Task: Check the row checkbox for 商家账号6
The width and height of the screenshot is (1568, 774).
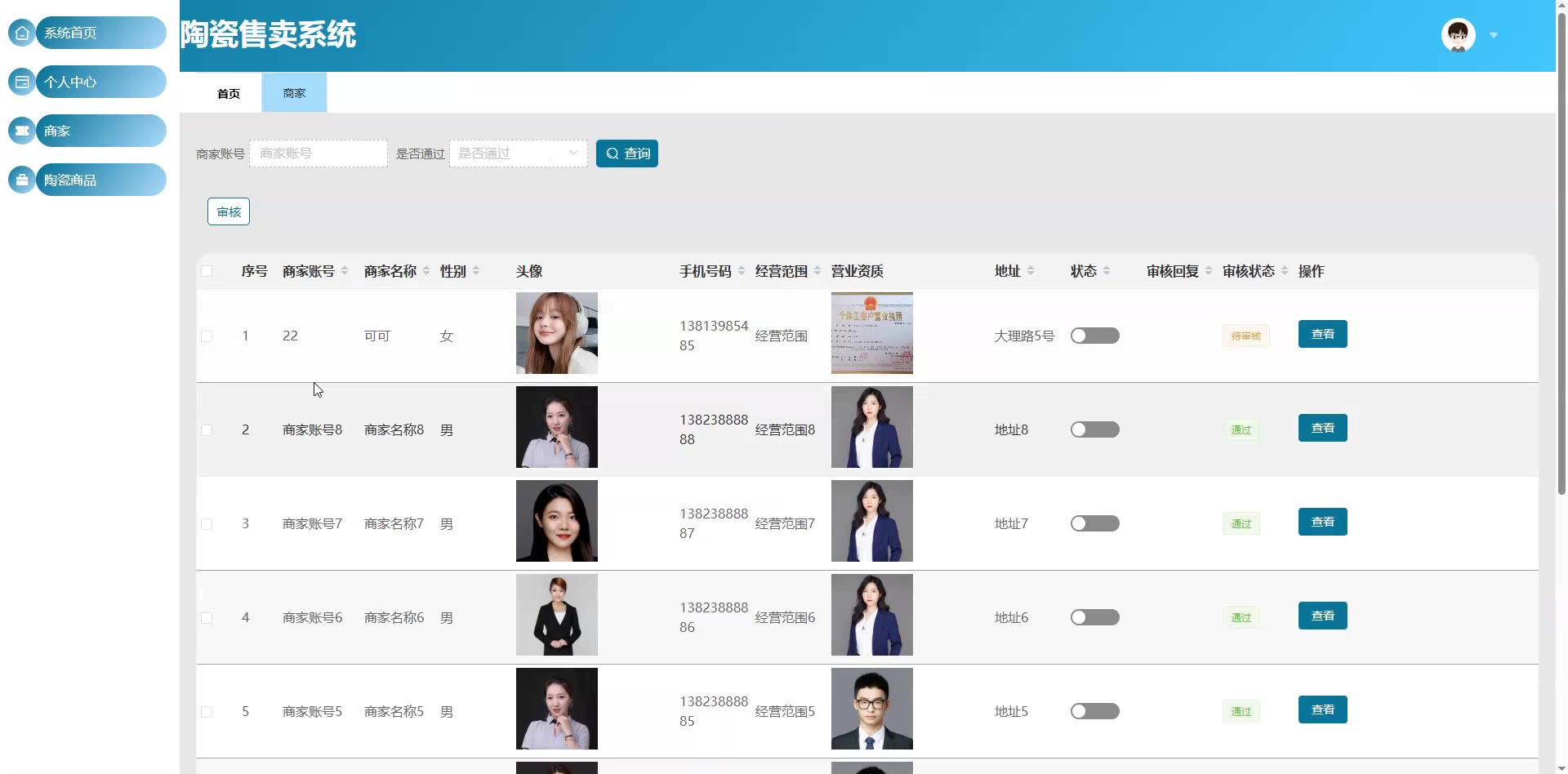Action: tap(207, 618)
